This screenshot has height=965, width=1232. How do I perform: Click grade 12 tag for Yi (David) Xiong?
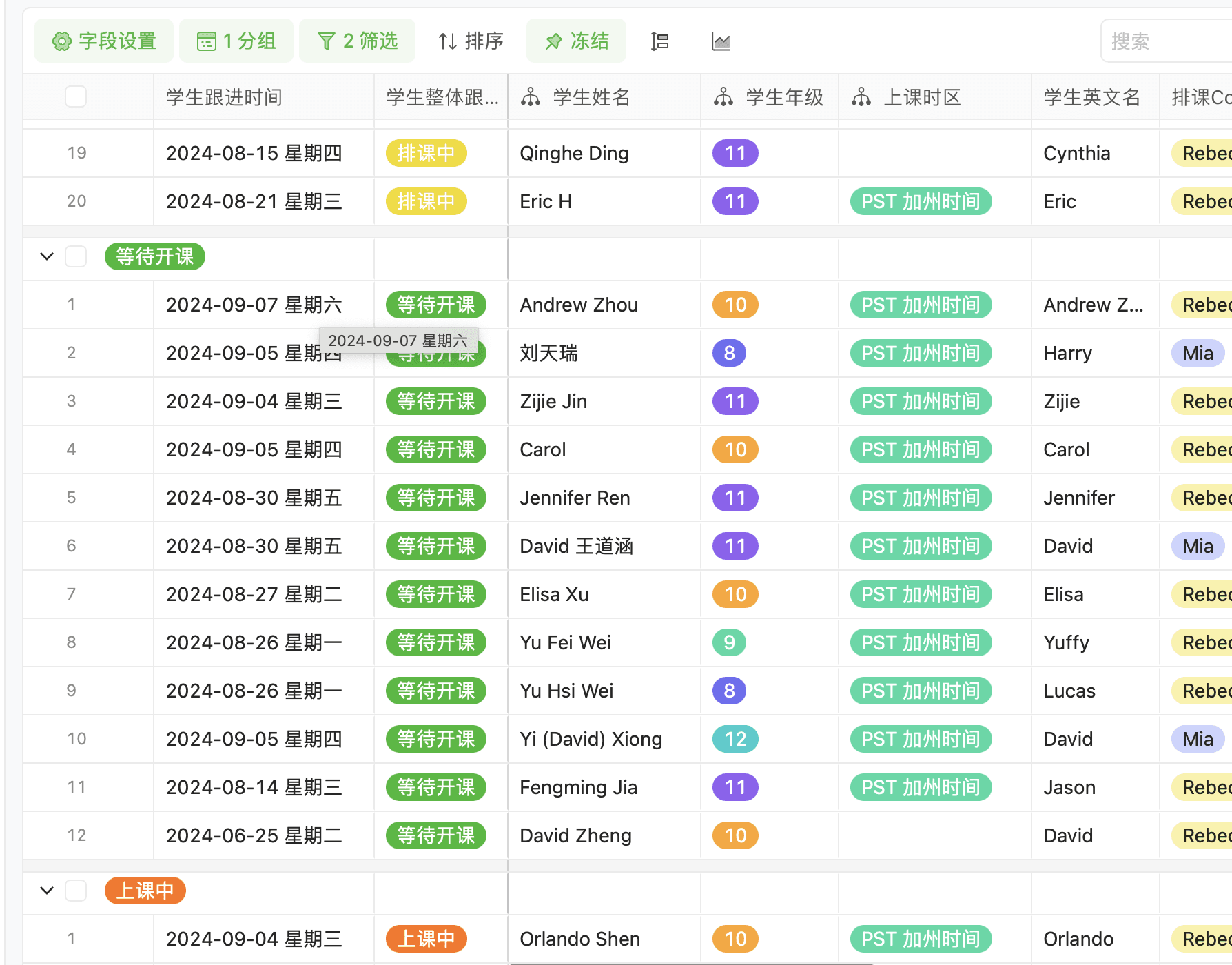(x=735, y=739)
